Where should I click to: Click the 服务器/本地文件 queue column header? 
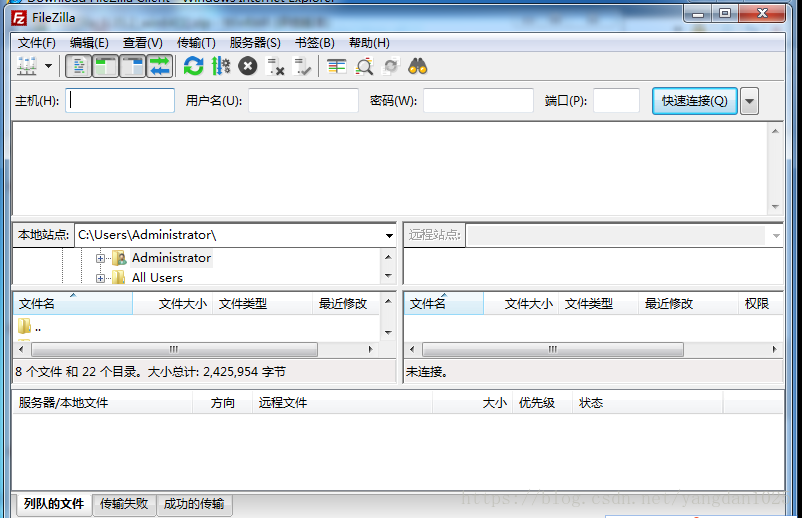[x=102, y=403]
